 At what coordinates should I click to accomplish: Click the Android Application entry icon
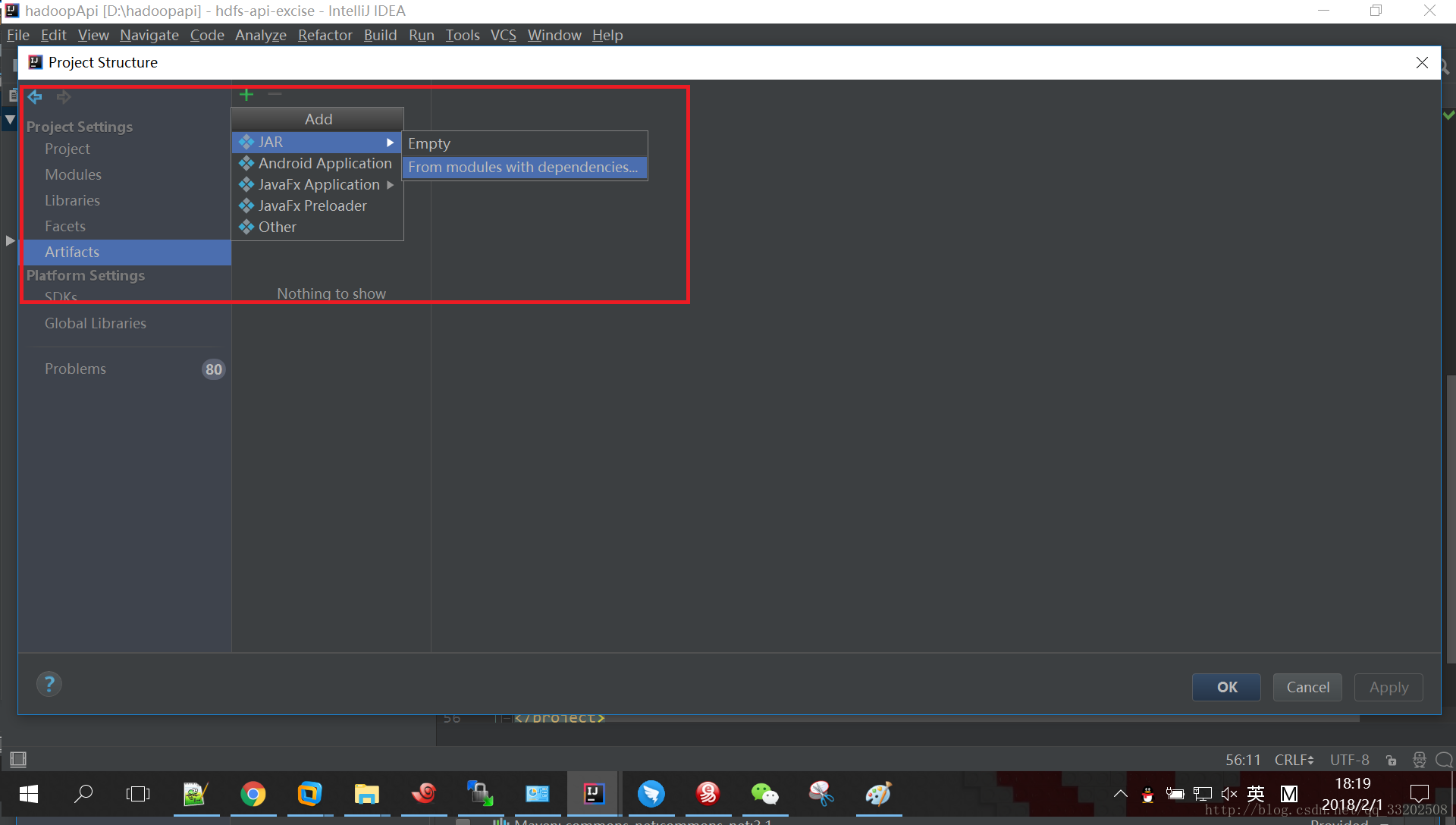pos(246,164)
